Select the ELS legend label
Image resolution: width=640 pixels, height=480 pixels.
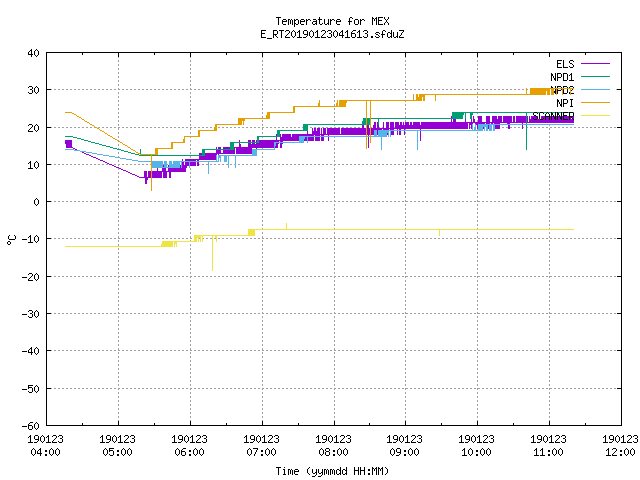coord(565,64)
